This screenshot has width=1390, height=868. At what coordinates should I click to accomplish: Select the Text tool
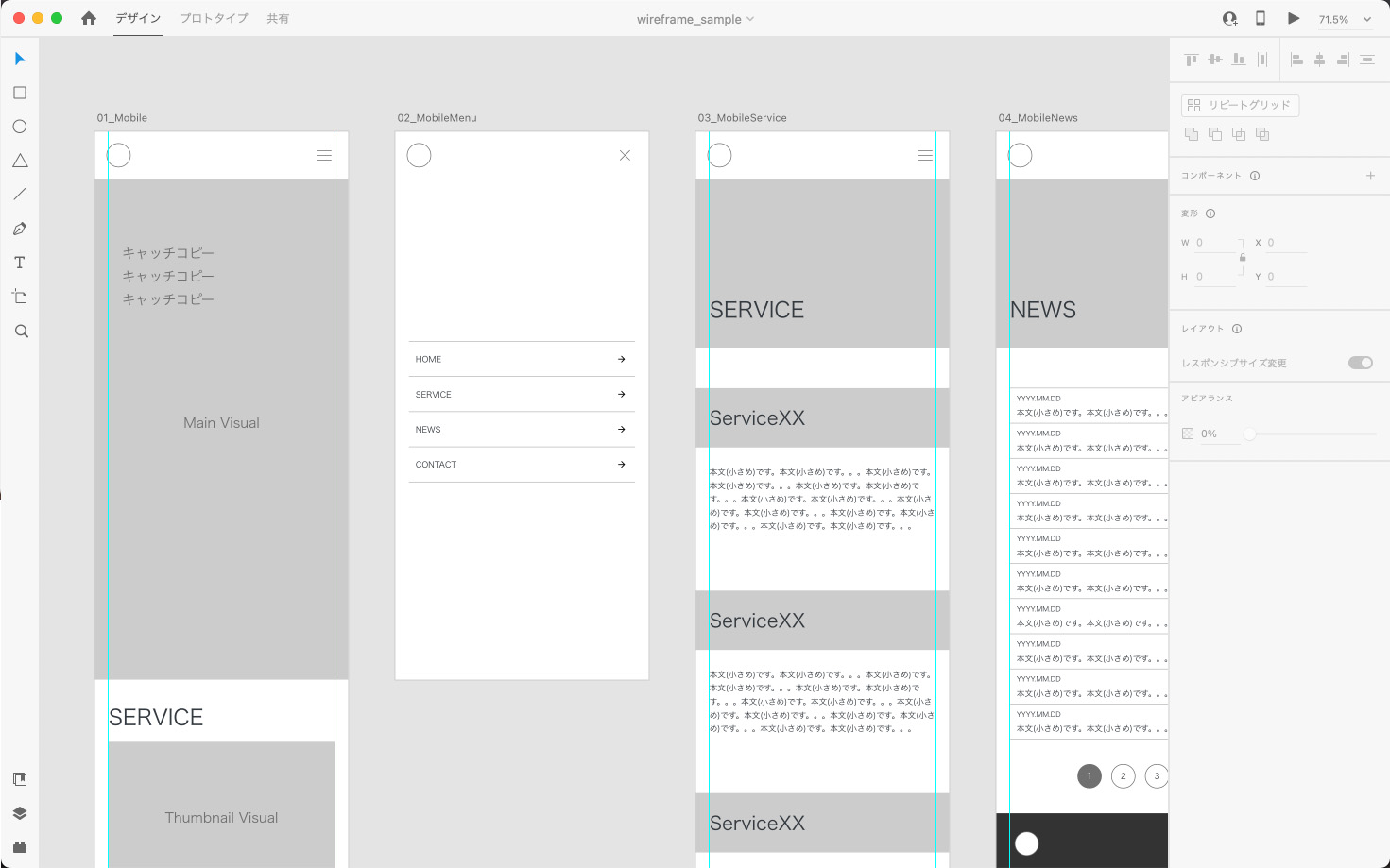(20, 263)
